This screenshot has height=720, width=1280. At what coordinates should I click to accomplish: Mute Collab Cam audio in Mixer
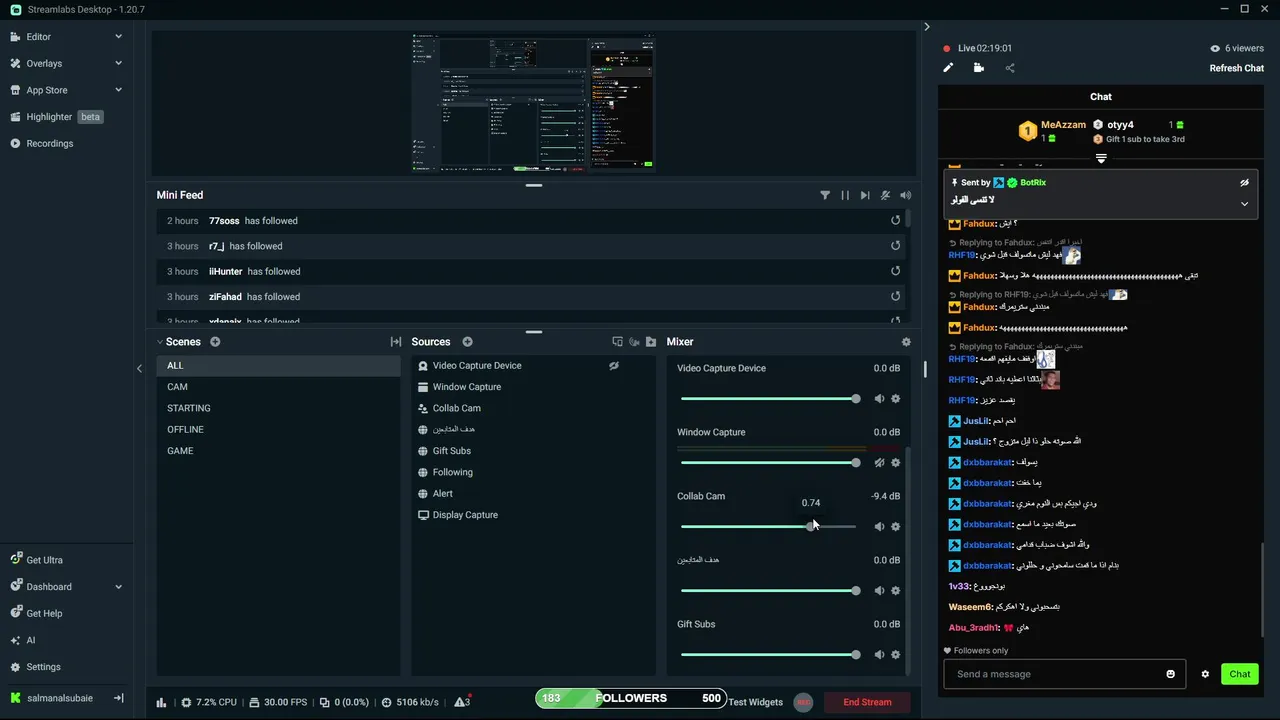pos(879,527)
